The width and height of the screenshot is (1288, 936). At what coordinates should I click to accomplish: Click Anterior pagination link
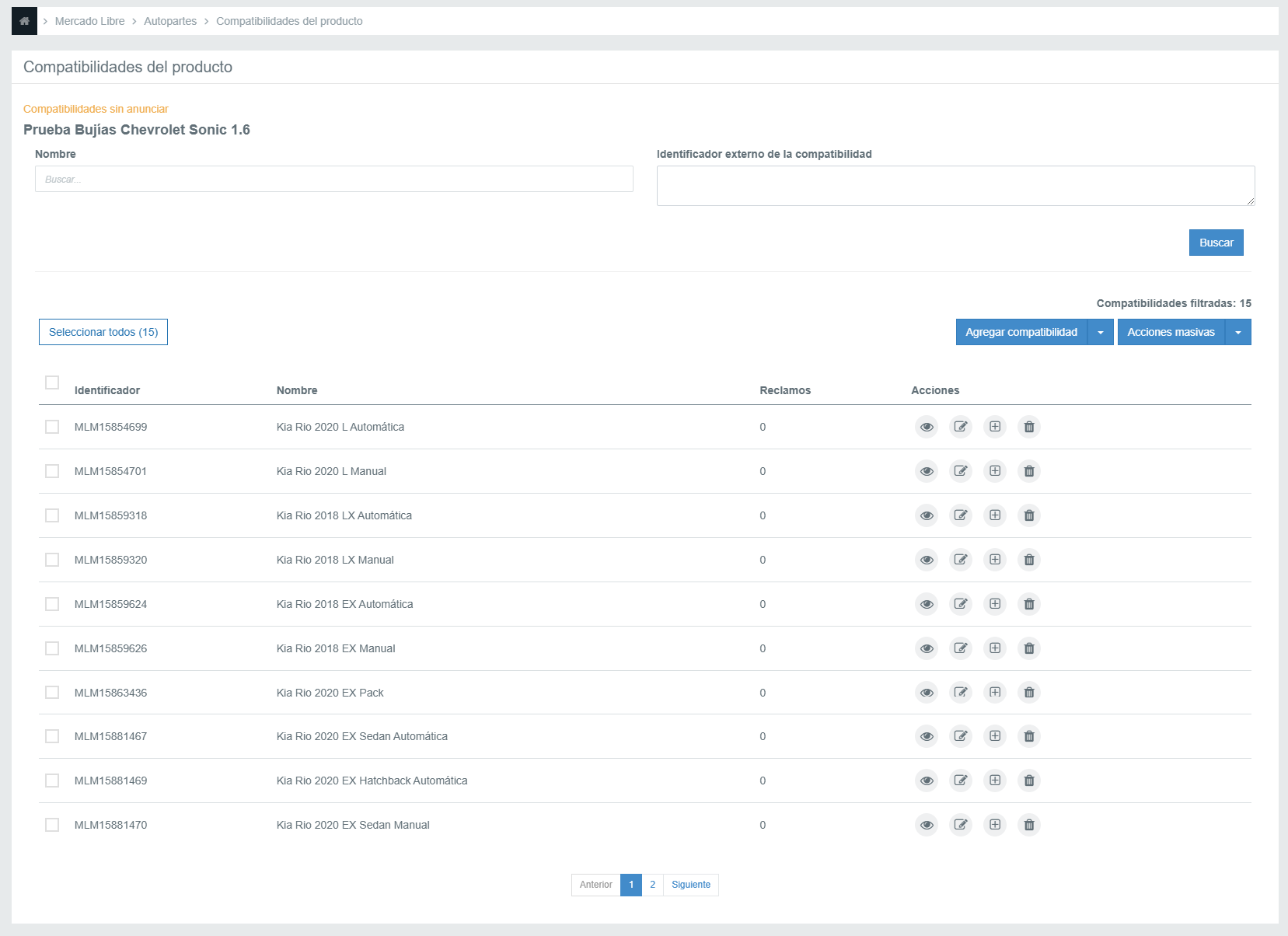pyautogui.click(x=596, y=885)
